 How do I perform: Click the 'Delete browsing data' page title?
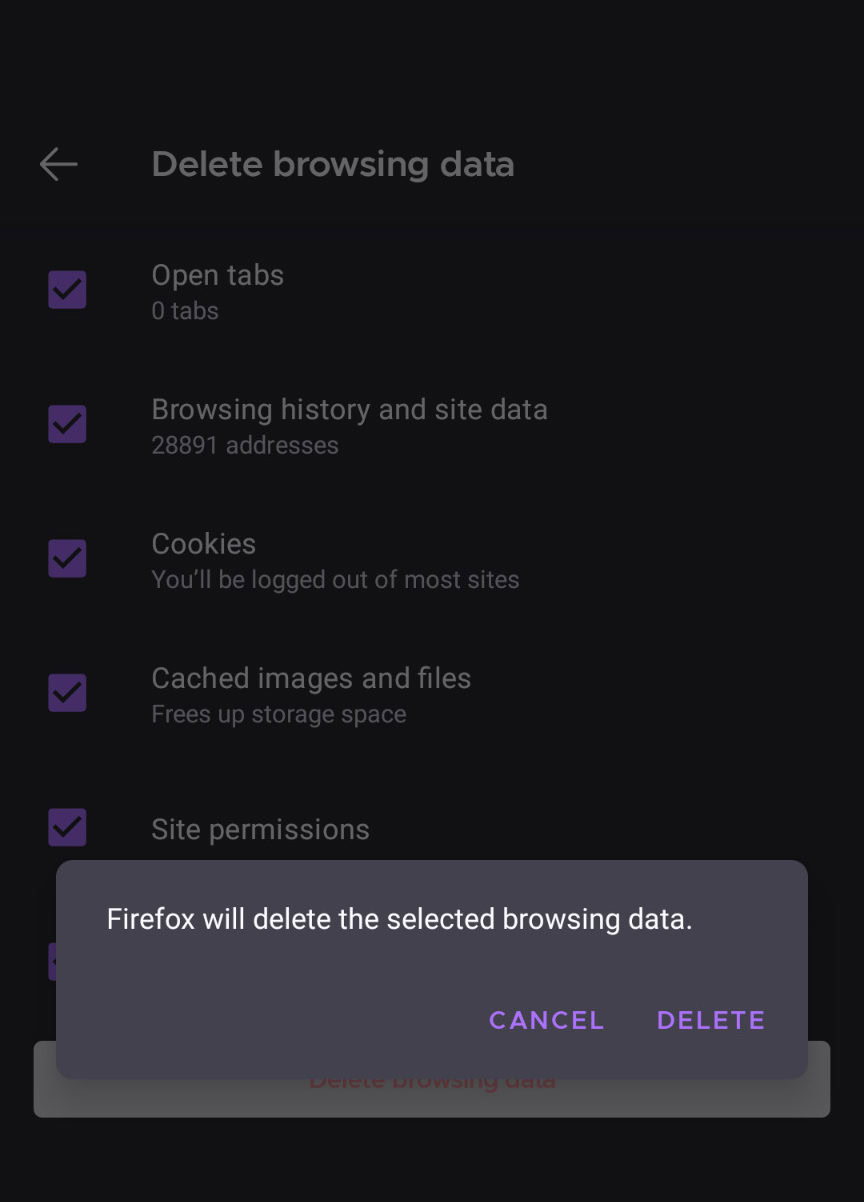pyautogui.click(x=332, y=164)
